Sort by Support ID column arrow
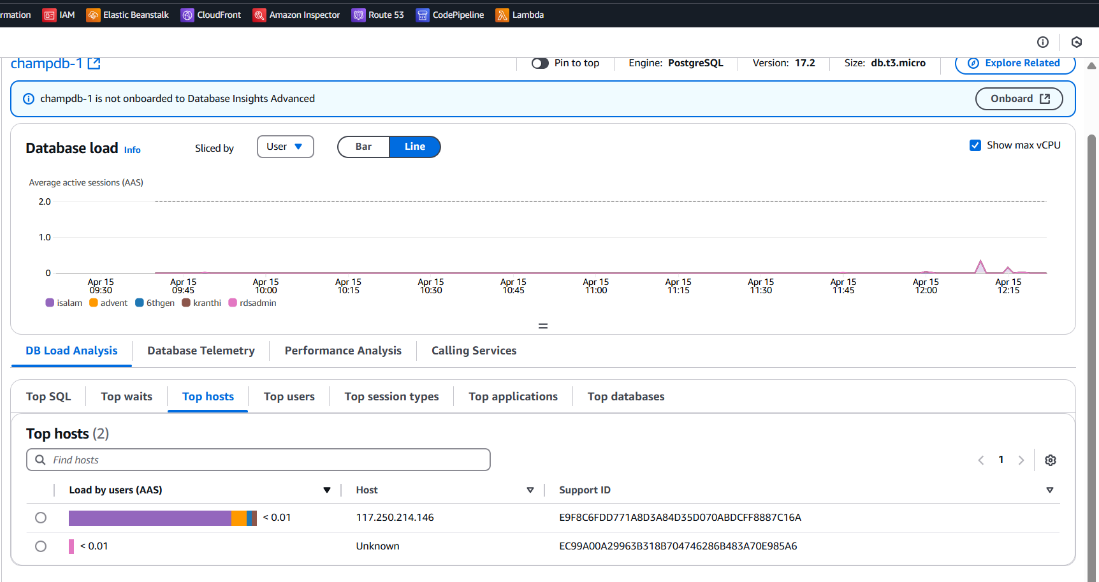 point(1049,490)
